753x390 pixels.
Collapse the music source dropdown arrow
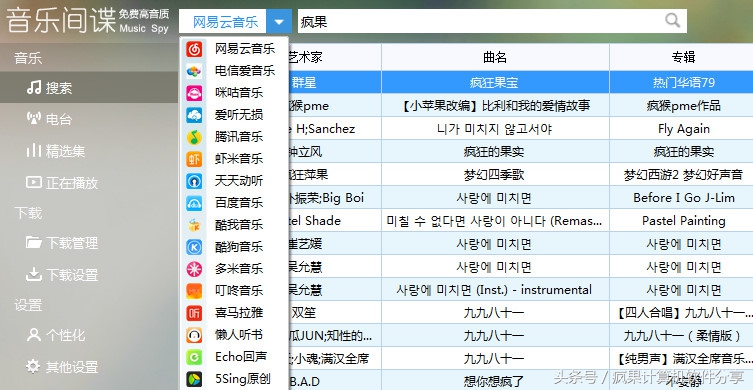(x=279, y=22)
